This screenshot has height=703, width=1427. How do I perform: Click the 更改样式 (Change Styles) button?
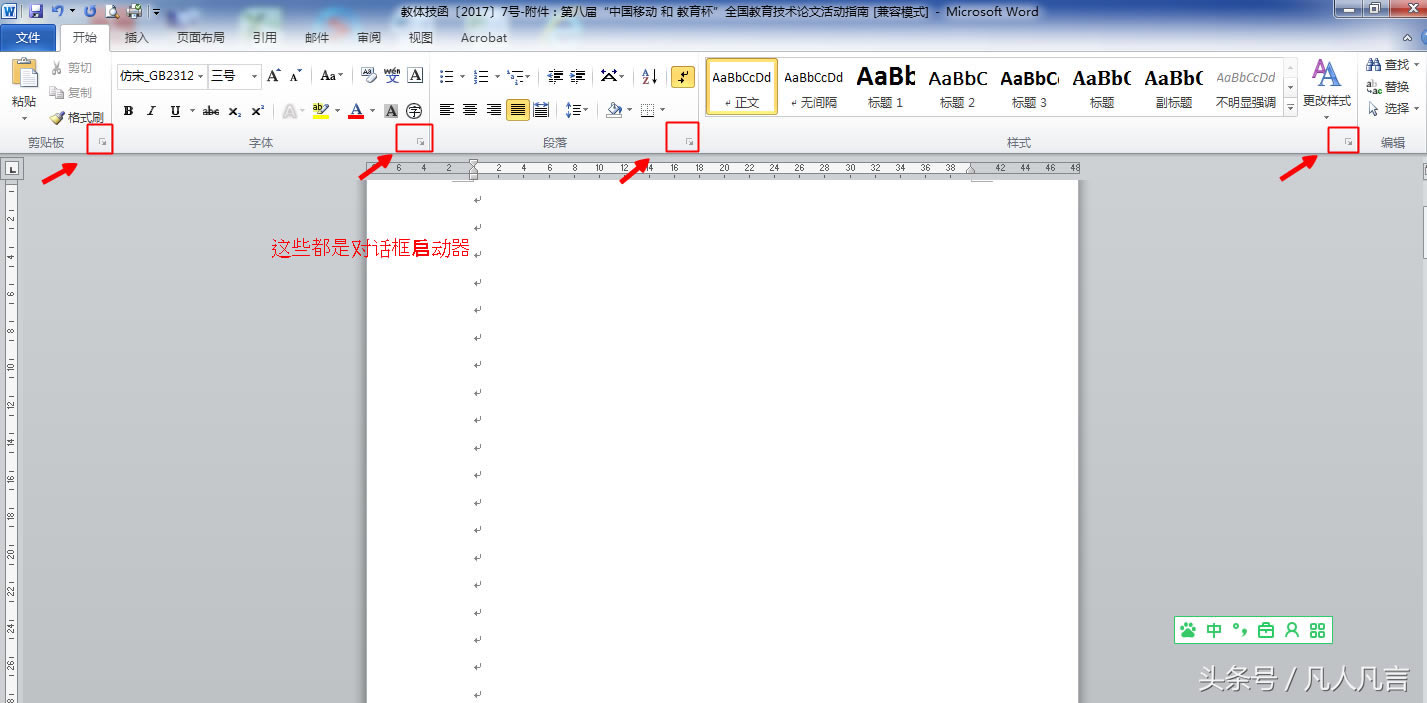pos(1326,85)
